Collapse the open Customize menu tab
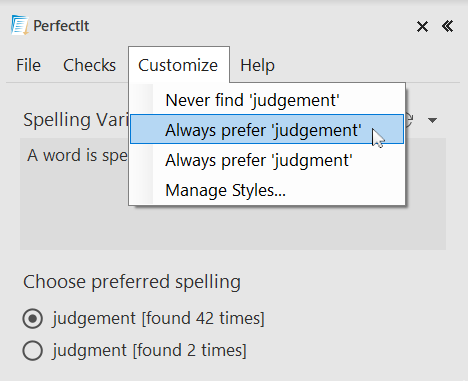 pyautogui.click(x=179, y=65)
